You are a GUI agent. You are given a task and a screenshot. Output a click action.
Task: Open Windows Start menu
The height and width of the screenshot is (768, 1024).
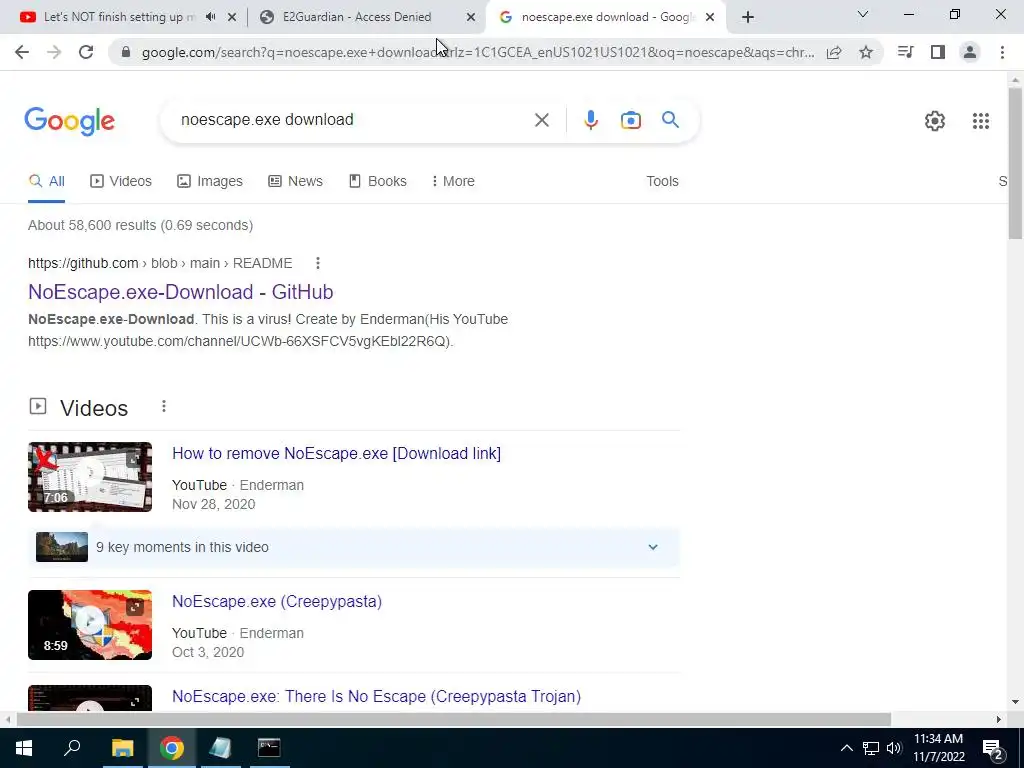coord(24,748)
